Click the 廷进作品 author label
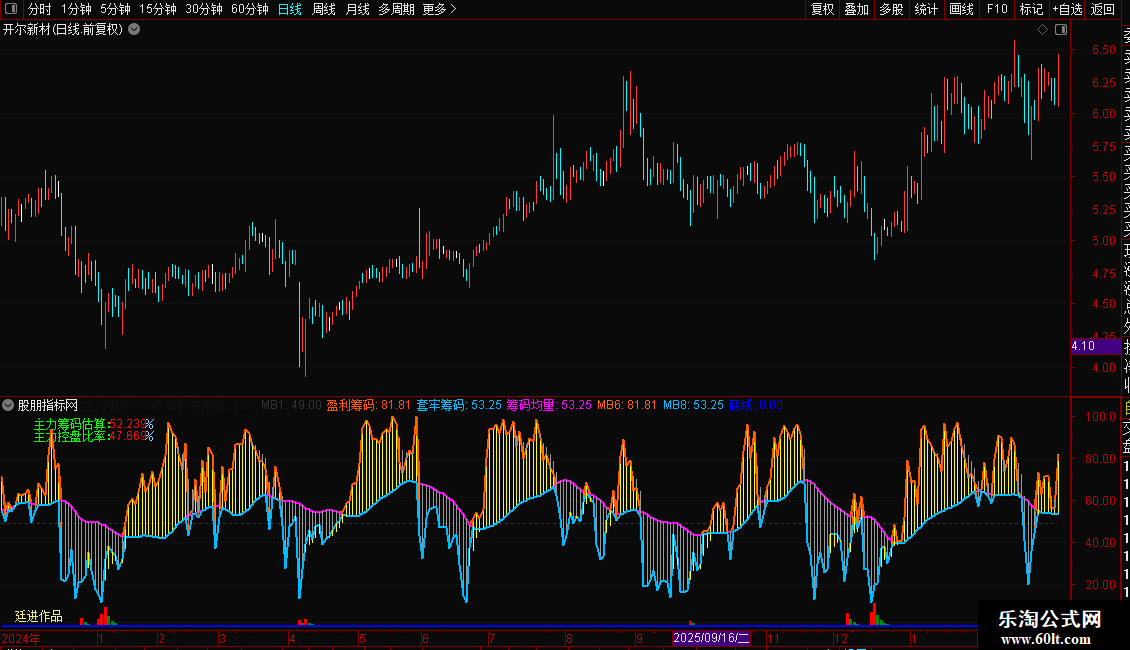This screenshot has width=1130, height=650. point(39,616)
